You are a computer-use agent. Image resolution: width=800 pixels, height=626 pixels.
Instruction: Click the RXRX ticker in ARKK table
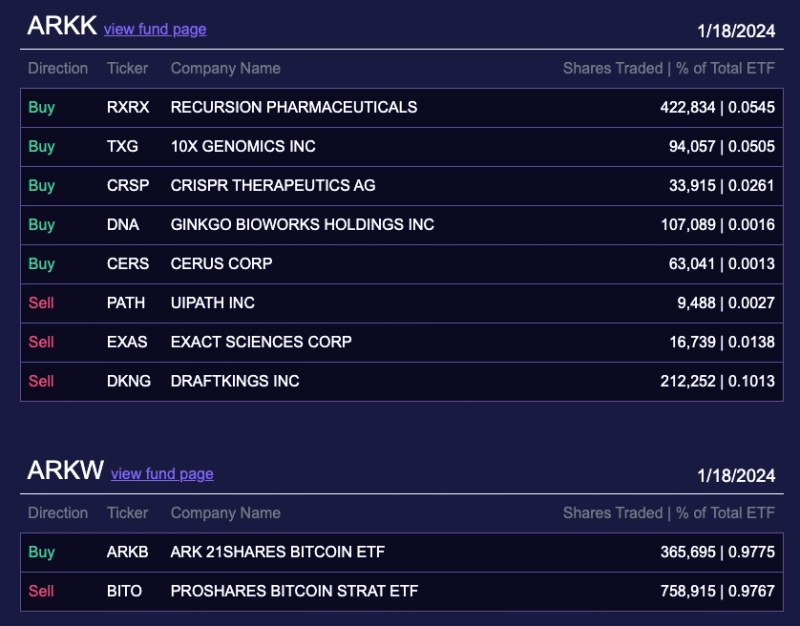(128, 107)
